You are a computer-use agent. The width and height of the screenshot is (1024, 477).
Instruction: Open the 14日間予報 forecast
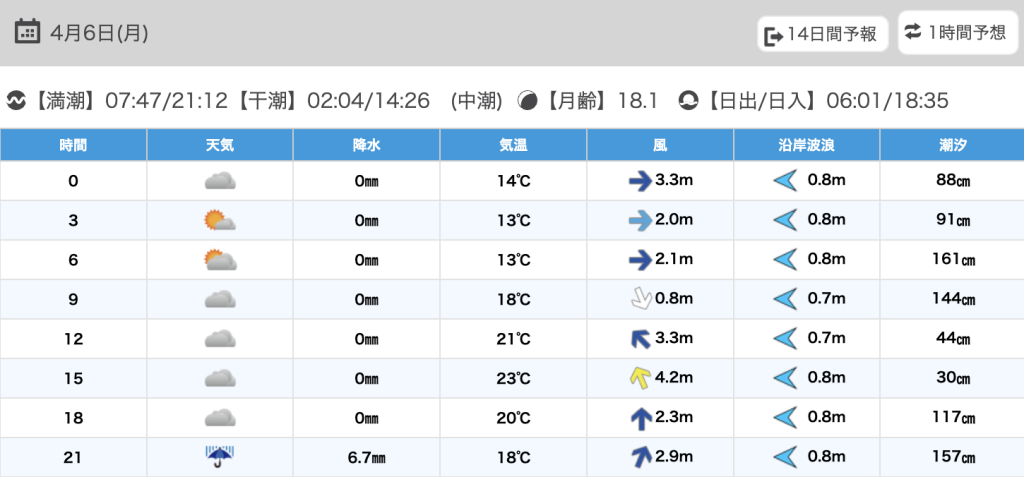point(822,35)
